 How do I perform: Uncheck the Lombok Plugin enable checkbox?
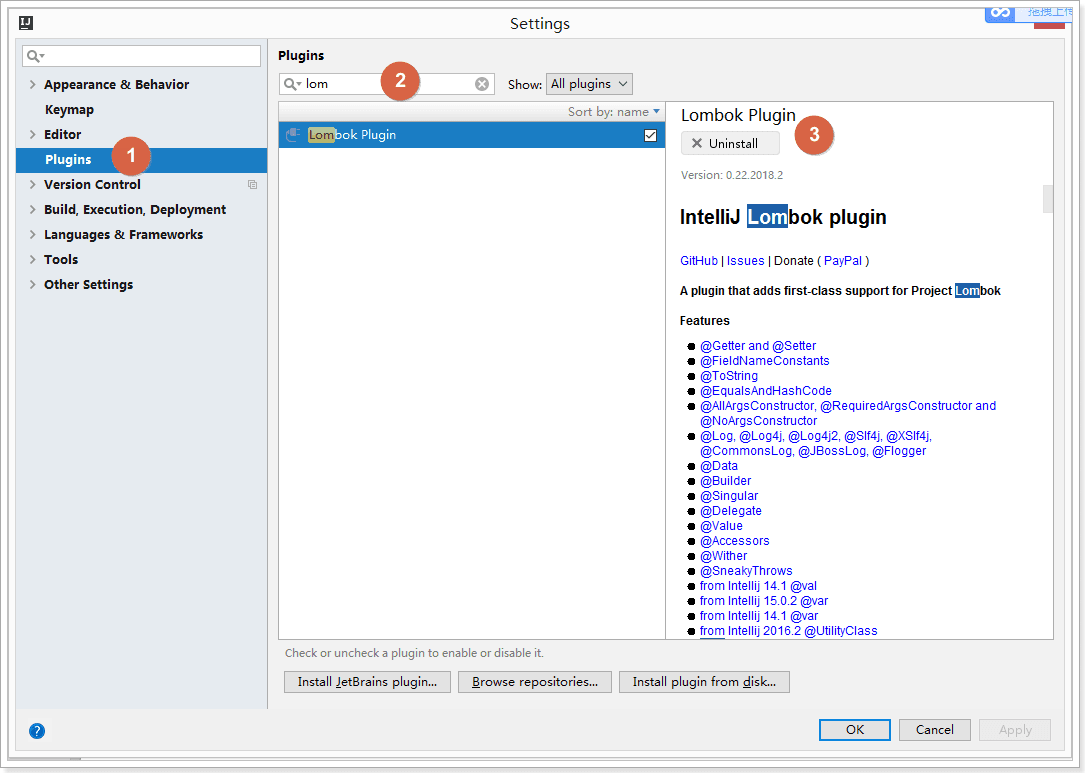coord(650,135)
